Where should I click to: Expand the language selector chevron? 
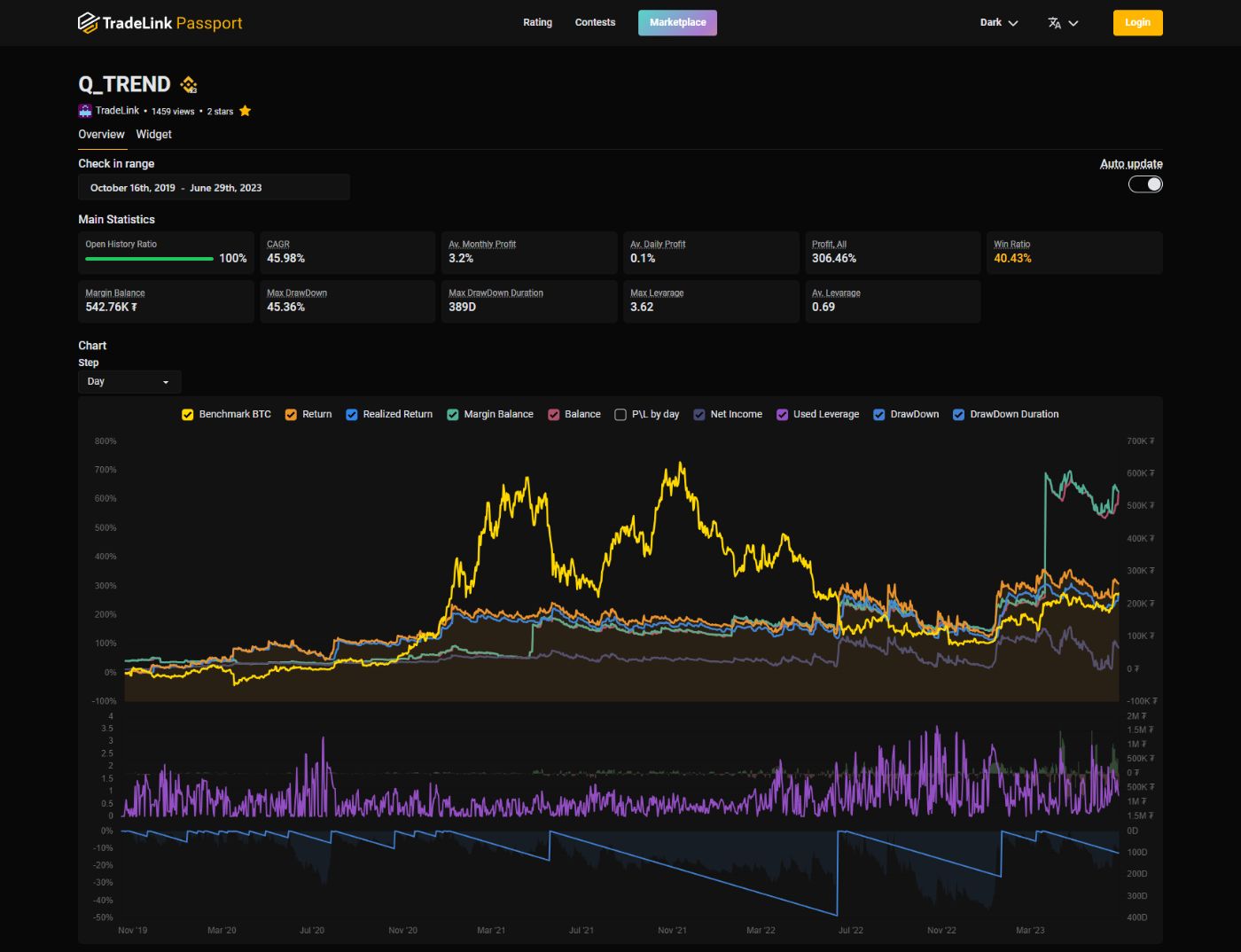tap(1073, 23)
